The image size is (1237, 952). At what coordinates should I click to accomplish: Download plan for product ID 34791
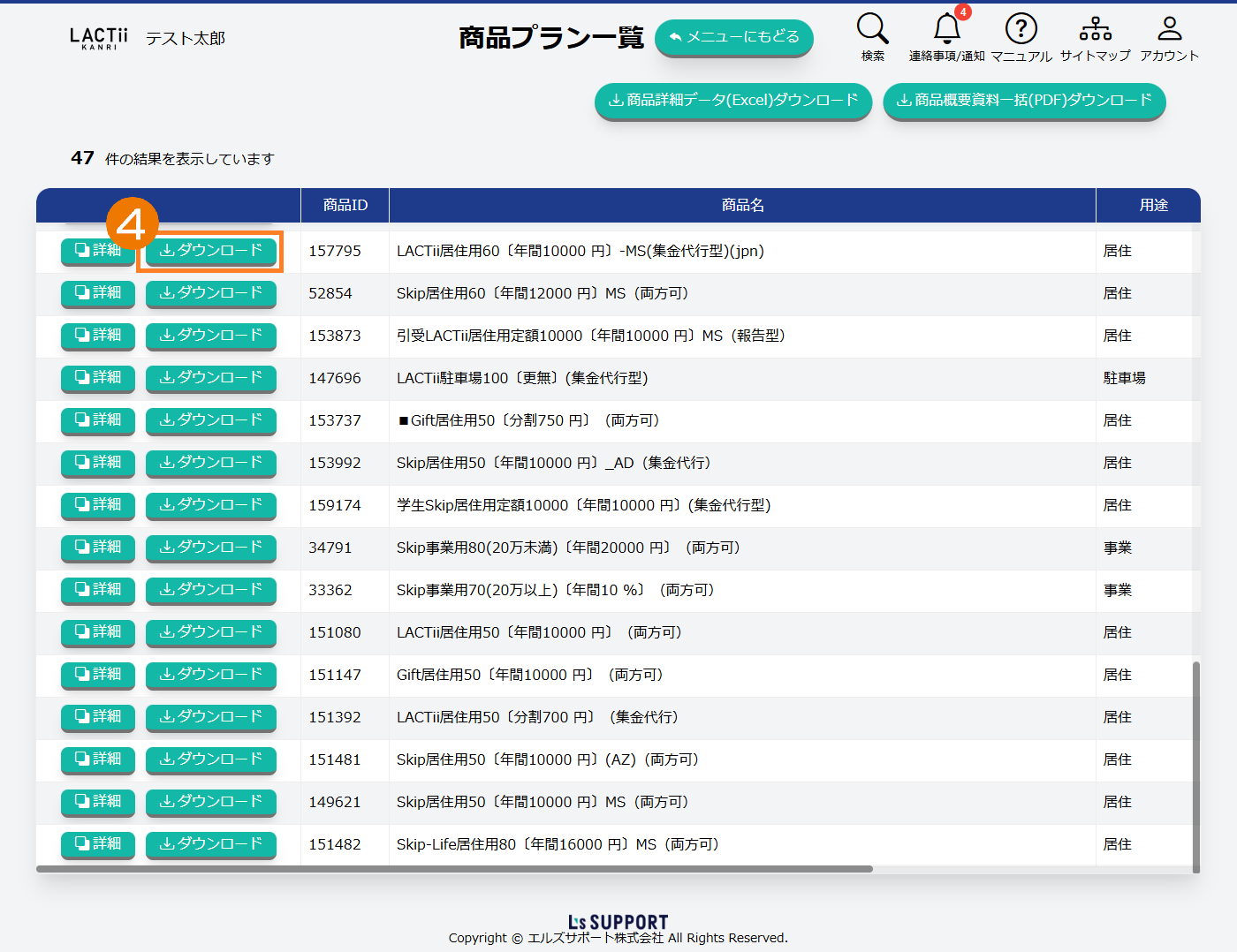[x=210, y=548]
